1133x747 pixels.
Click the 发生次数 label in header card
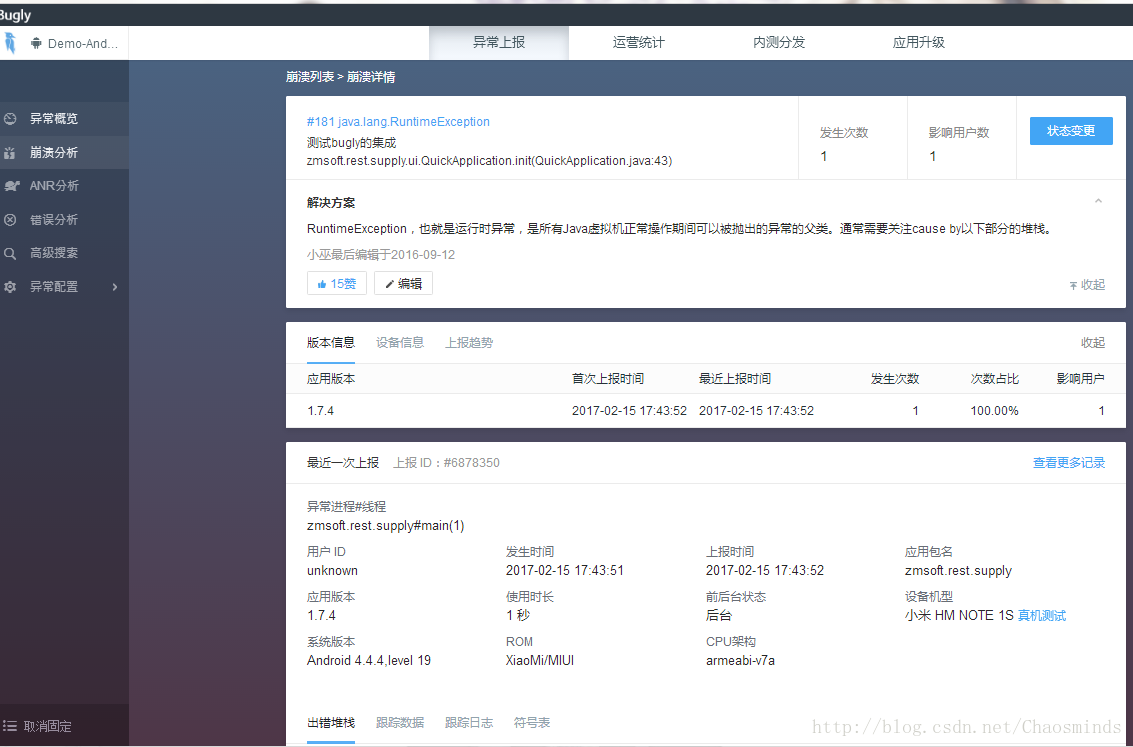pos(844,133)
